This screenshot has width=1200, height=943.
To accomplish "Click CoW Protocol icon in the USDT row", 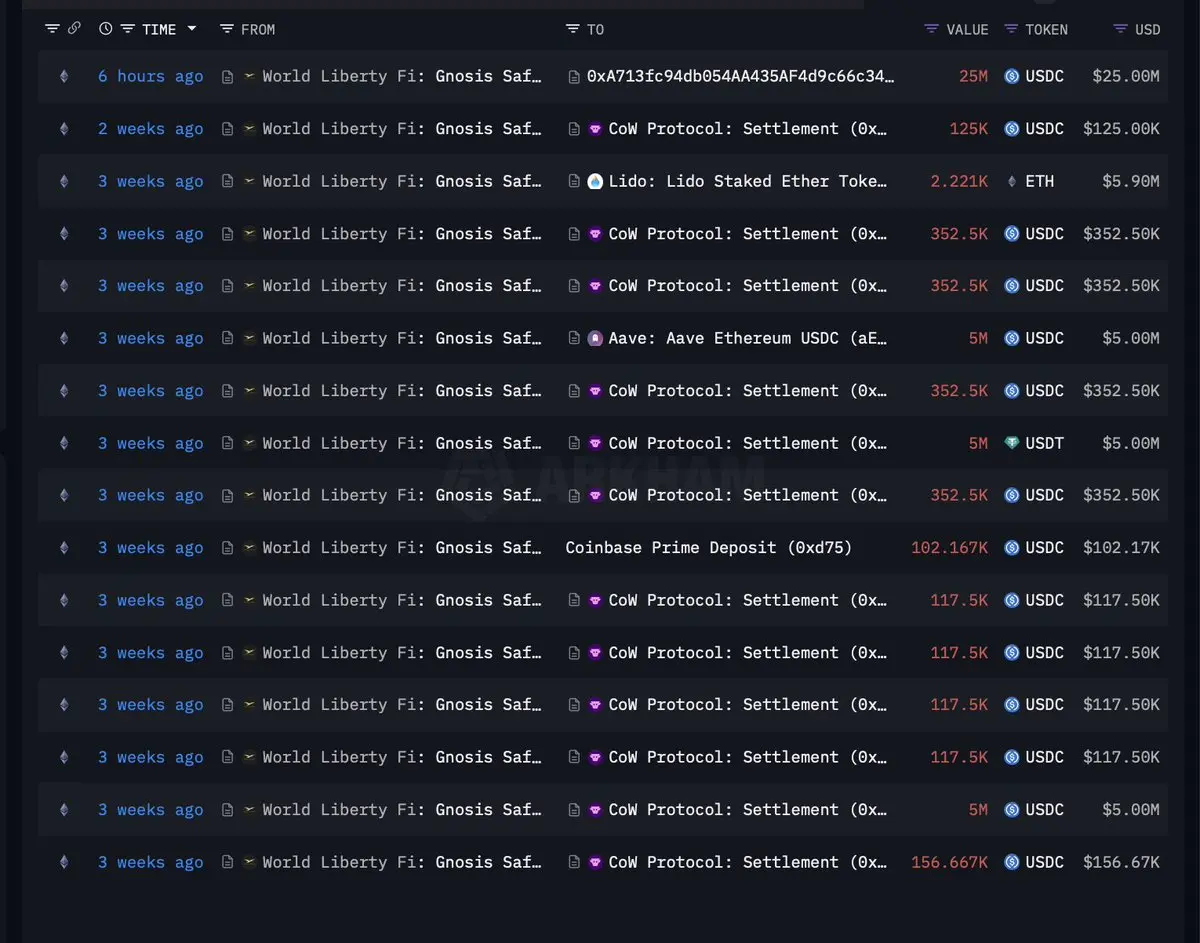I will (x=595, y=443).
